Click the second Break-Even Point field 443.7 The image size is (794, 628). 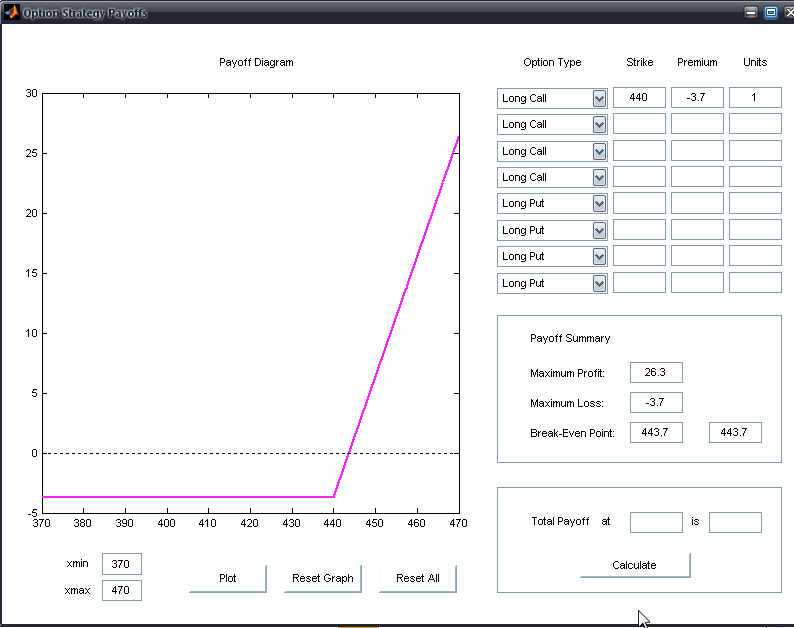click(x=735, y=432)
